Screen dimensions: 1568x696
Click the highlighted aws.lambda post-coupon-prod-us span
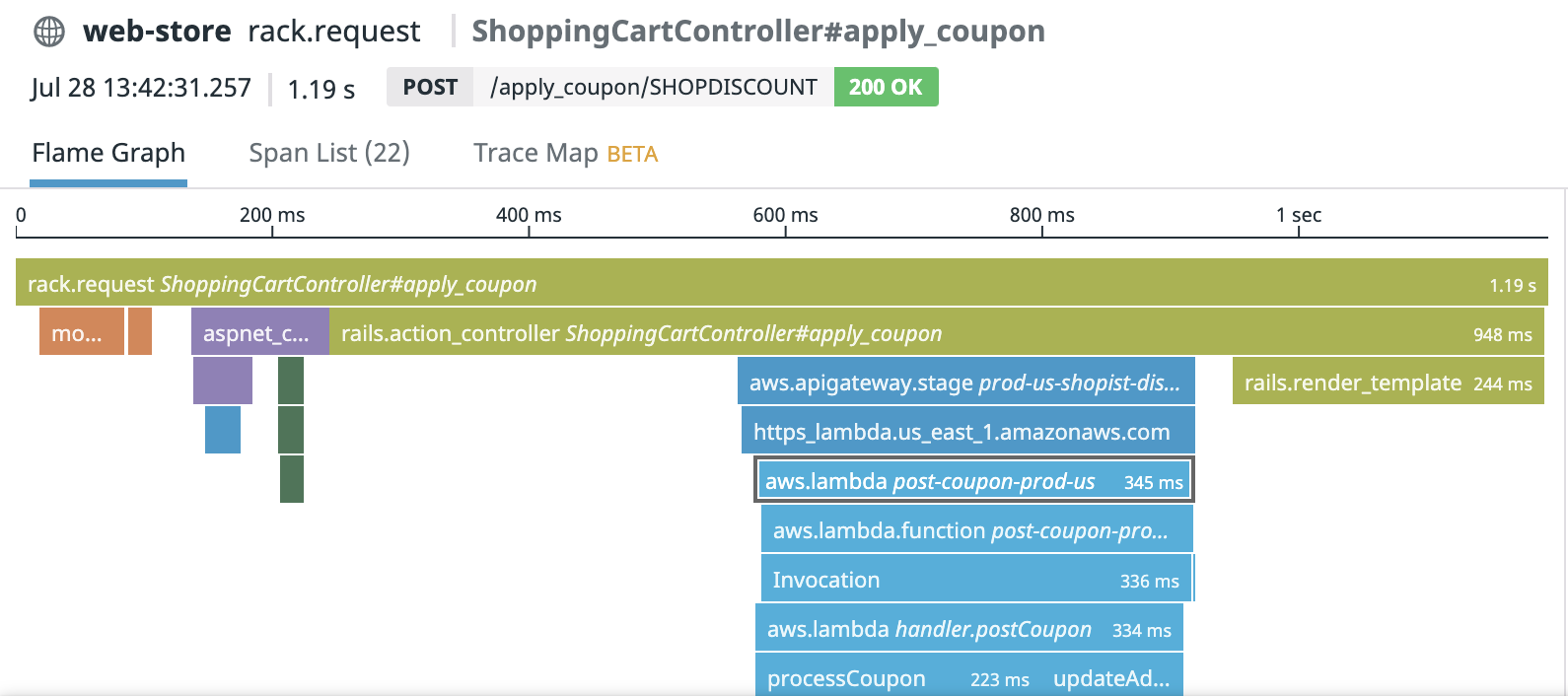972,481
